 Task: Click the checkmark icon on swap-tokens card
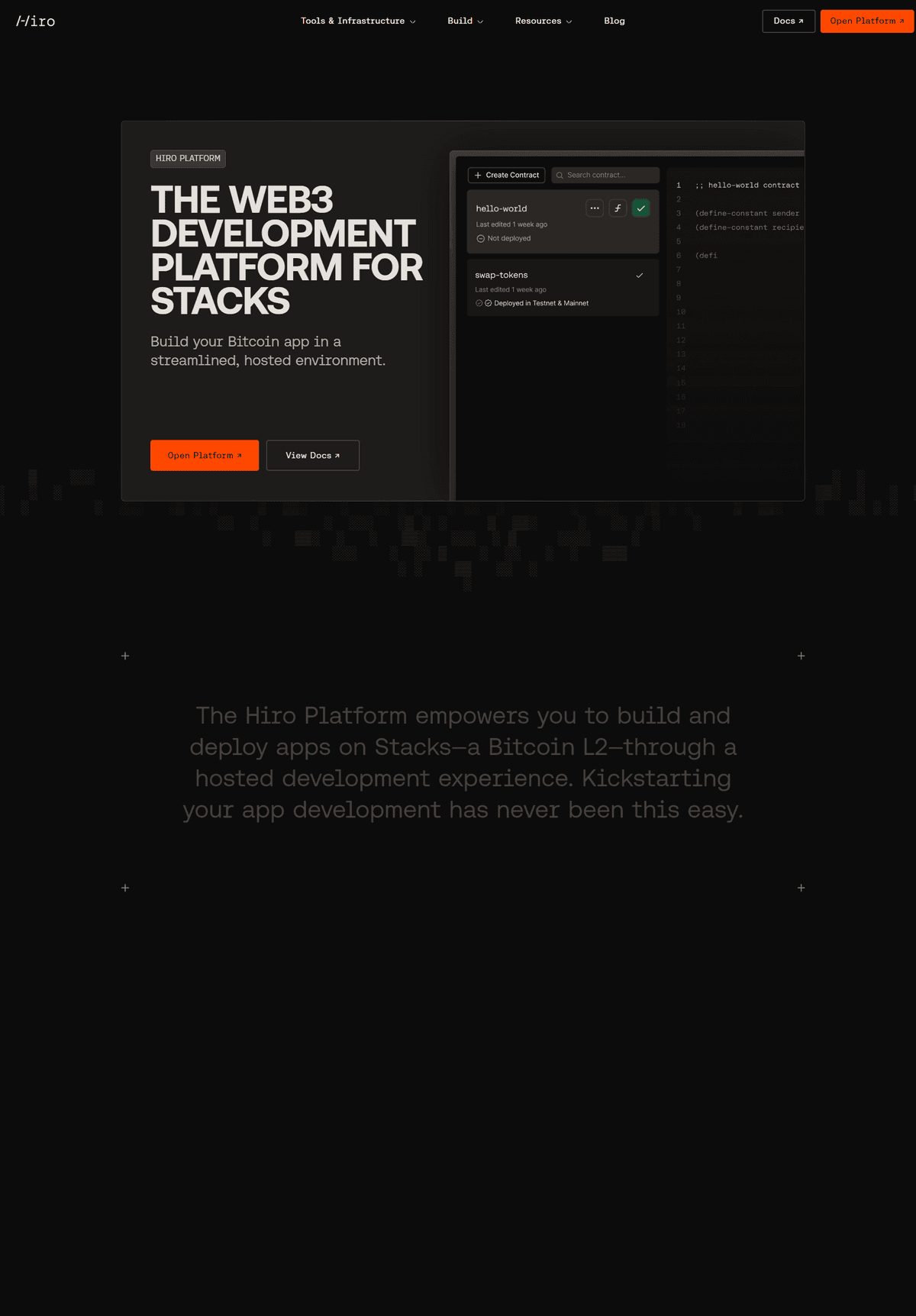click(x=640, y=275)
